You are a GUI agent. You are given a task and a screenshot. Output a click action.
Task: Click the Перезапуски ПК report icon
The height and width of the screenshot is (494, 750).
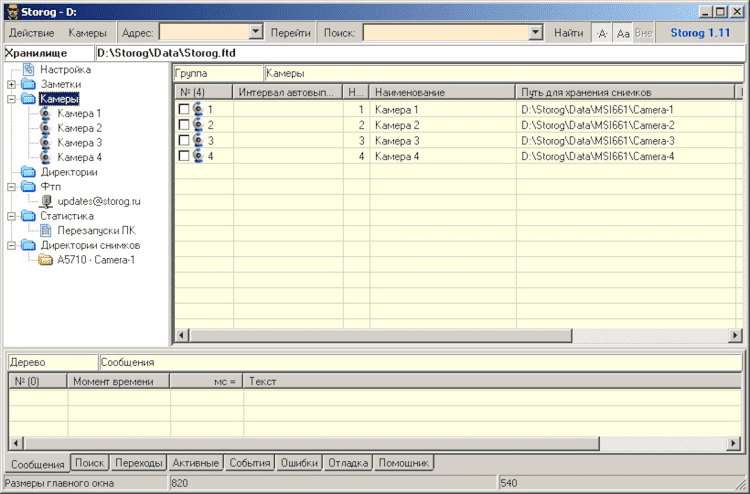45,231
